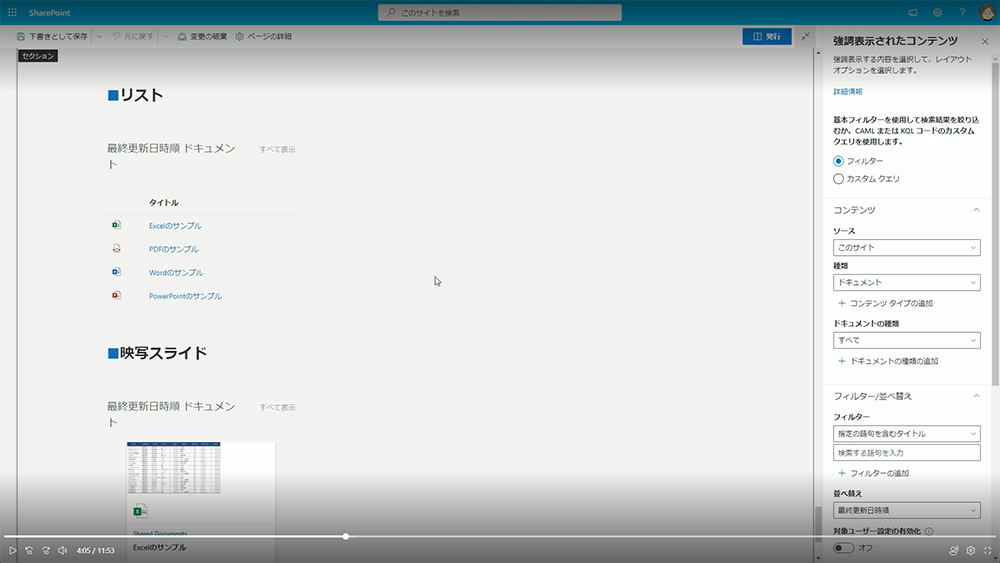Open the user profile avatar
Viewport: 1000px width, 563px height.
click(987, 12)
